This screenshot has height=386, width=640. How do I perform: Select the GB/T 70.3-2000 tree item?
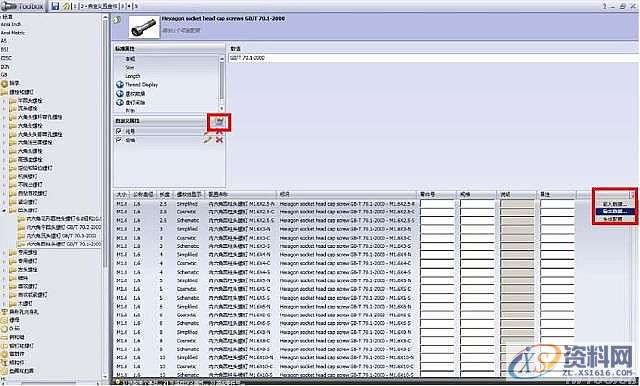pyautogui.click(x=62, y=236)
